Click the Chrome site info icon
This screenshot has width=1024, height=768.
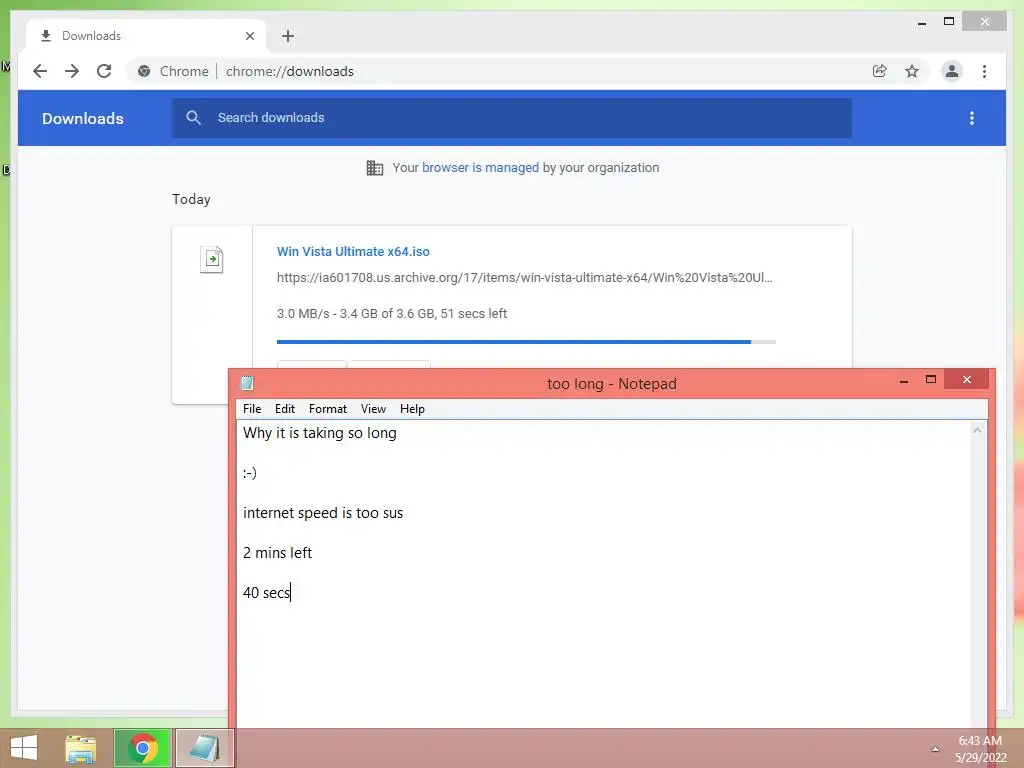pos(144,71)
